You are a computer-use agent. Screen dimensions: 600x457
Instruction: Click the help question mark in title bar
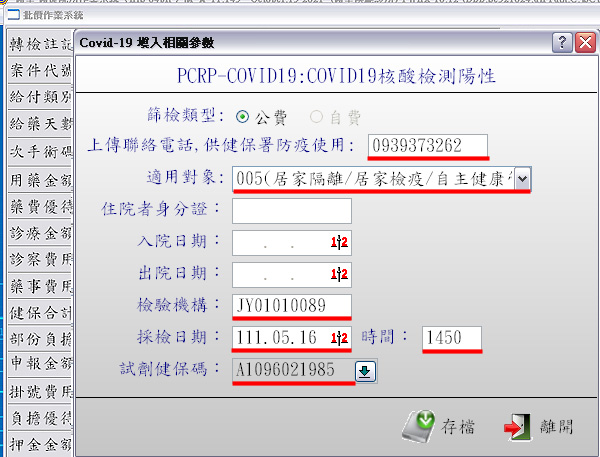(x=562, y=43)
